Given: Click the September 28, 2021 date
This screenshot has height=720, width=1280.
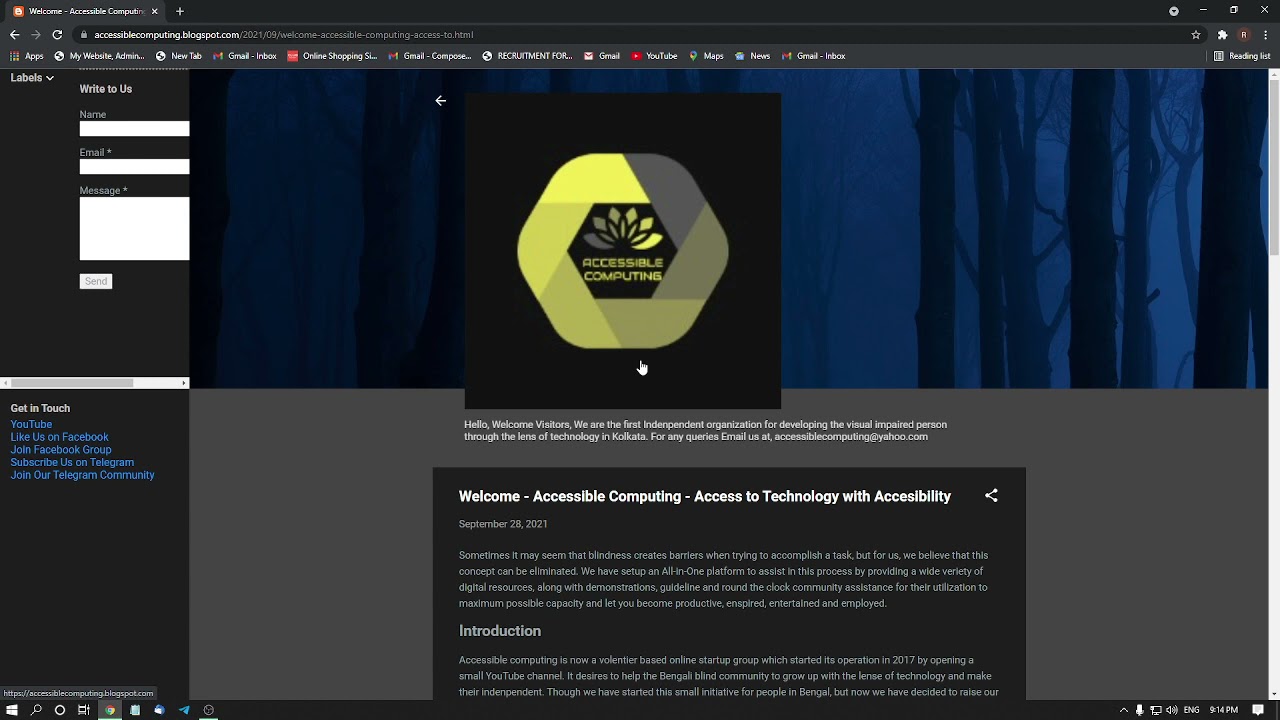Looking at the screenshot, I should tap(503, 524).
